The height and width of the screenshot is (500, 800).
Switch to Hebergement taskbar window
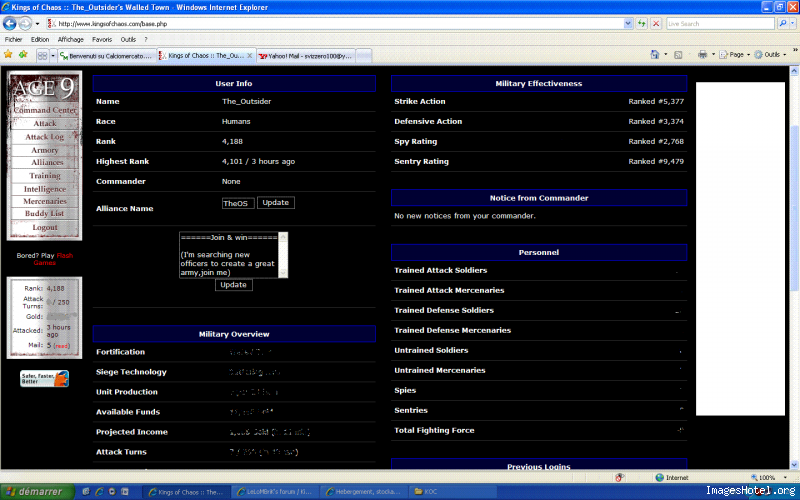(364, 492)
